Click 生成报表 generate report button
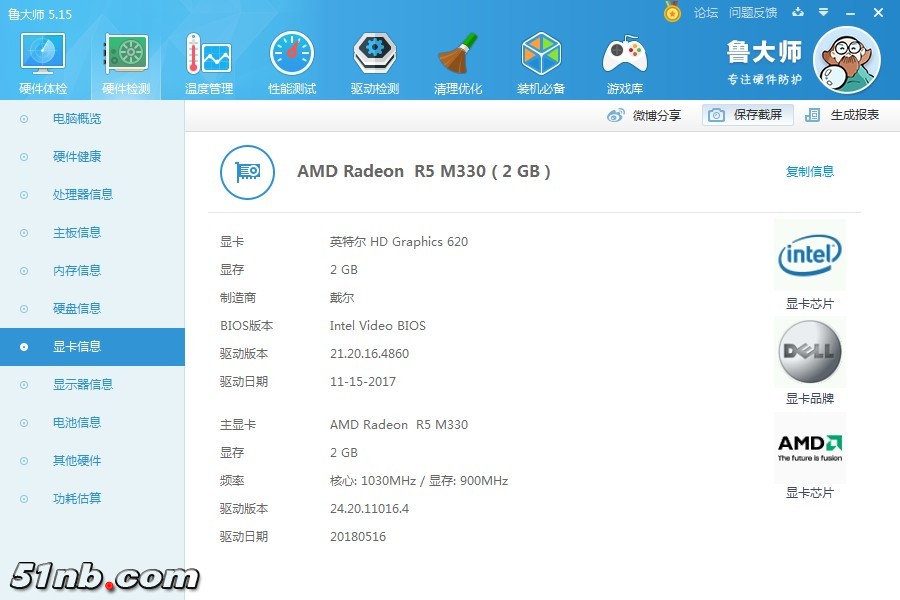 [x=843, y=115]
